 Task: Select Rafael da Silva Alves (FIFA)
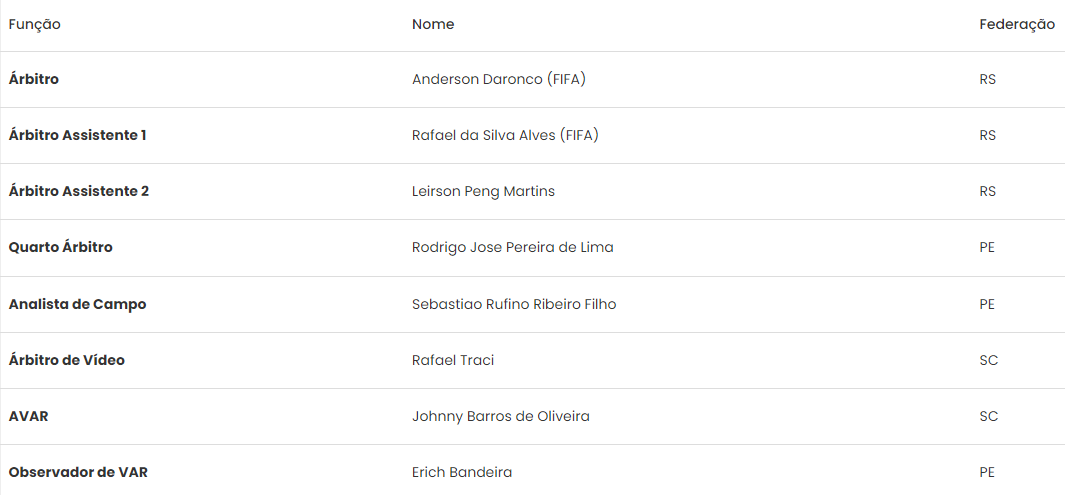505,135
